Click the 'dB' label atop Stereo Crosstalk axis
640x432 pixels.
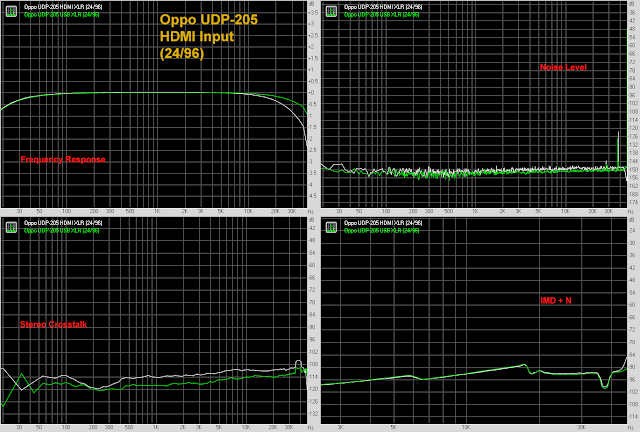point(311,220)
